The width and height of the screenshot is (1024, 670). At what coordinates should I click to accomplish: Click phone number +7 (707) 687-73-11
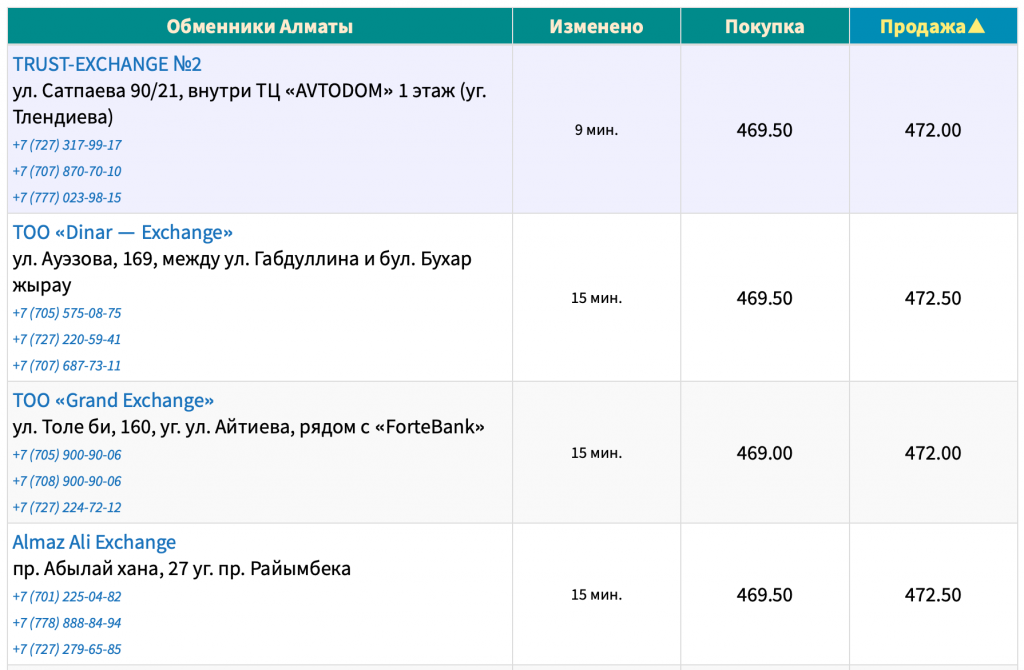click(x=67, y=365)
